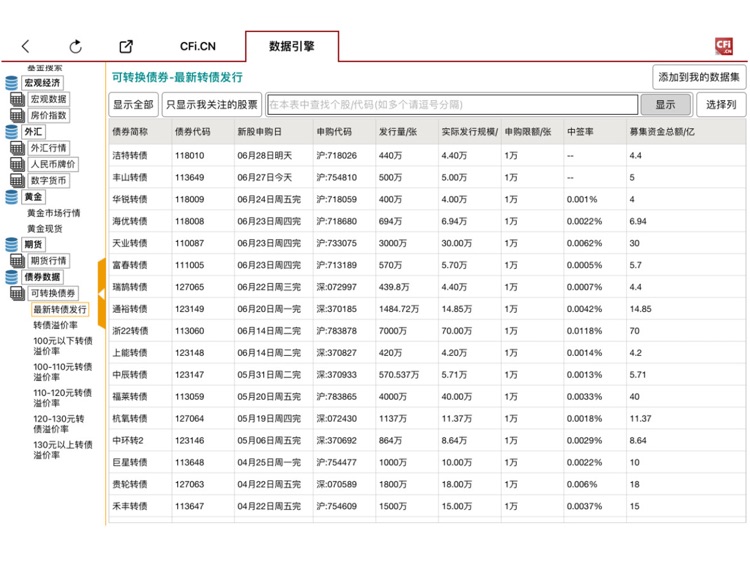Click table icon beside 人民币牌价
Viewport: 750px width, 562px height.
tap(17, 164)
